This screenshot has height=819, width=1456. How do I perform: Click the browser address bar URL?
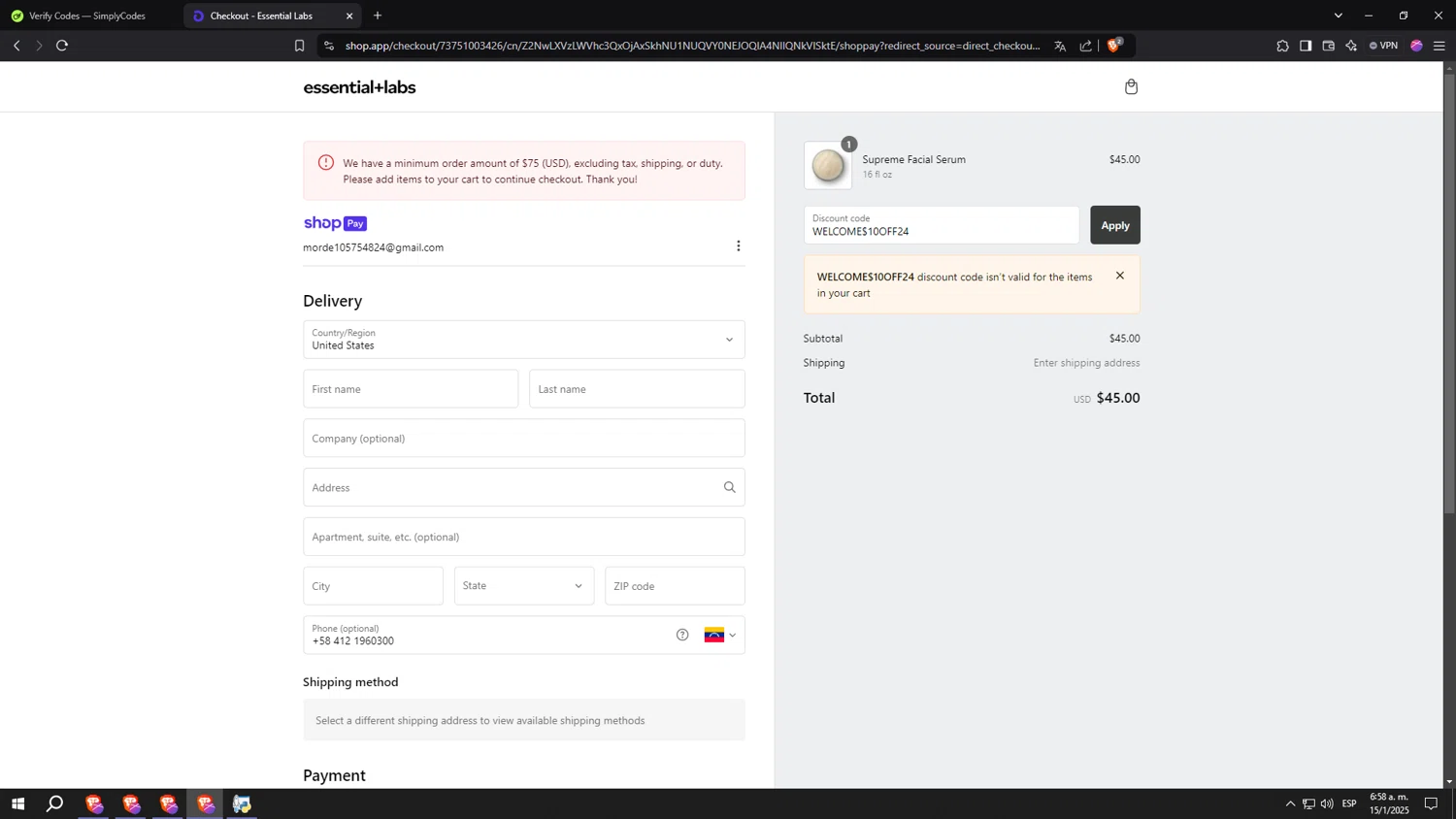[x=691, y=46]
